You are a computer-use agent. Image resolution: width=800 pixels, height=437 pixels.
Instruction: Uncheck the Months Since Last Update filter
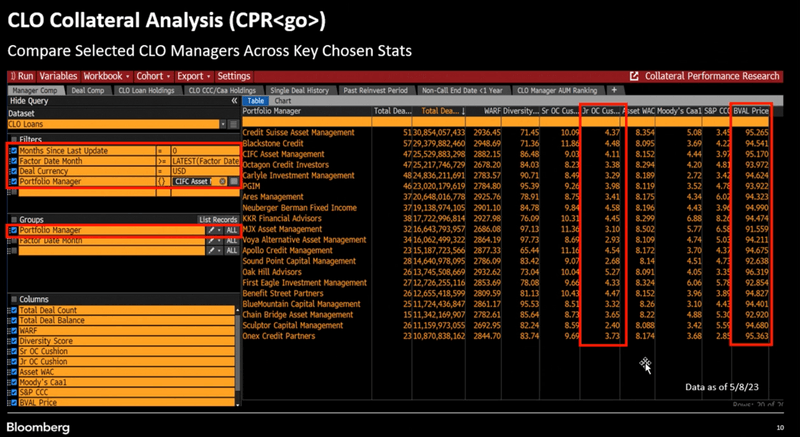pos(13,150)
